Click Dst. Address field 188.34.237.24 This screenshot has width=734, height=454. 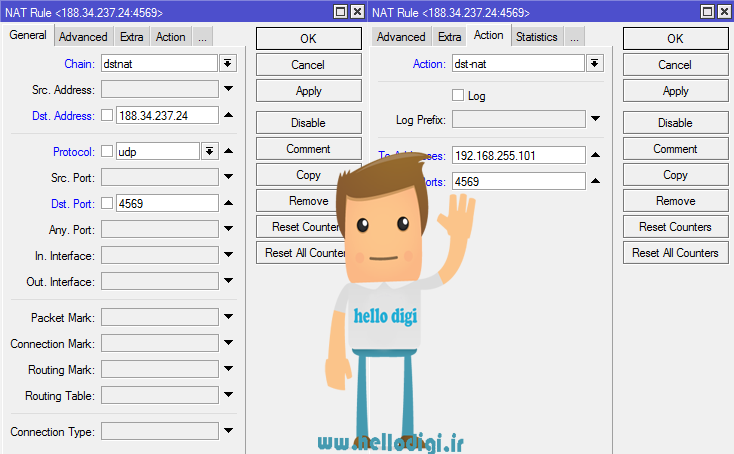click(167, 115)
